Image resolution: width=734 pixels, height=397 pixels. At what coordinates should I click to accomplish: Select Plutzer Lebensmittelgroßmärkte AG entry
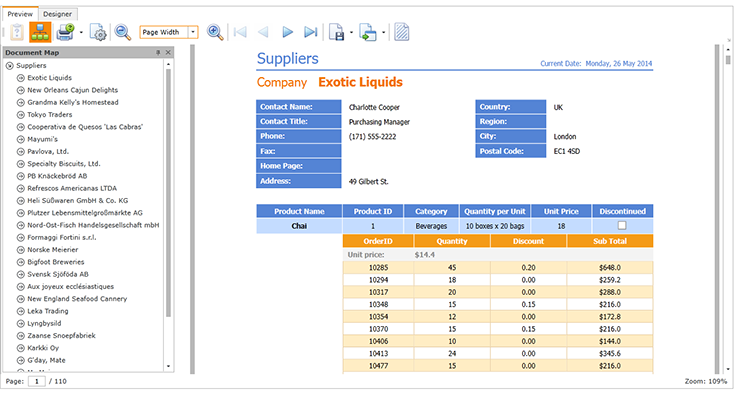(85, 213)
